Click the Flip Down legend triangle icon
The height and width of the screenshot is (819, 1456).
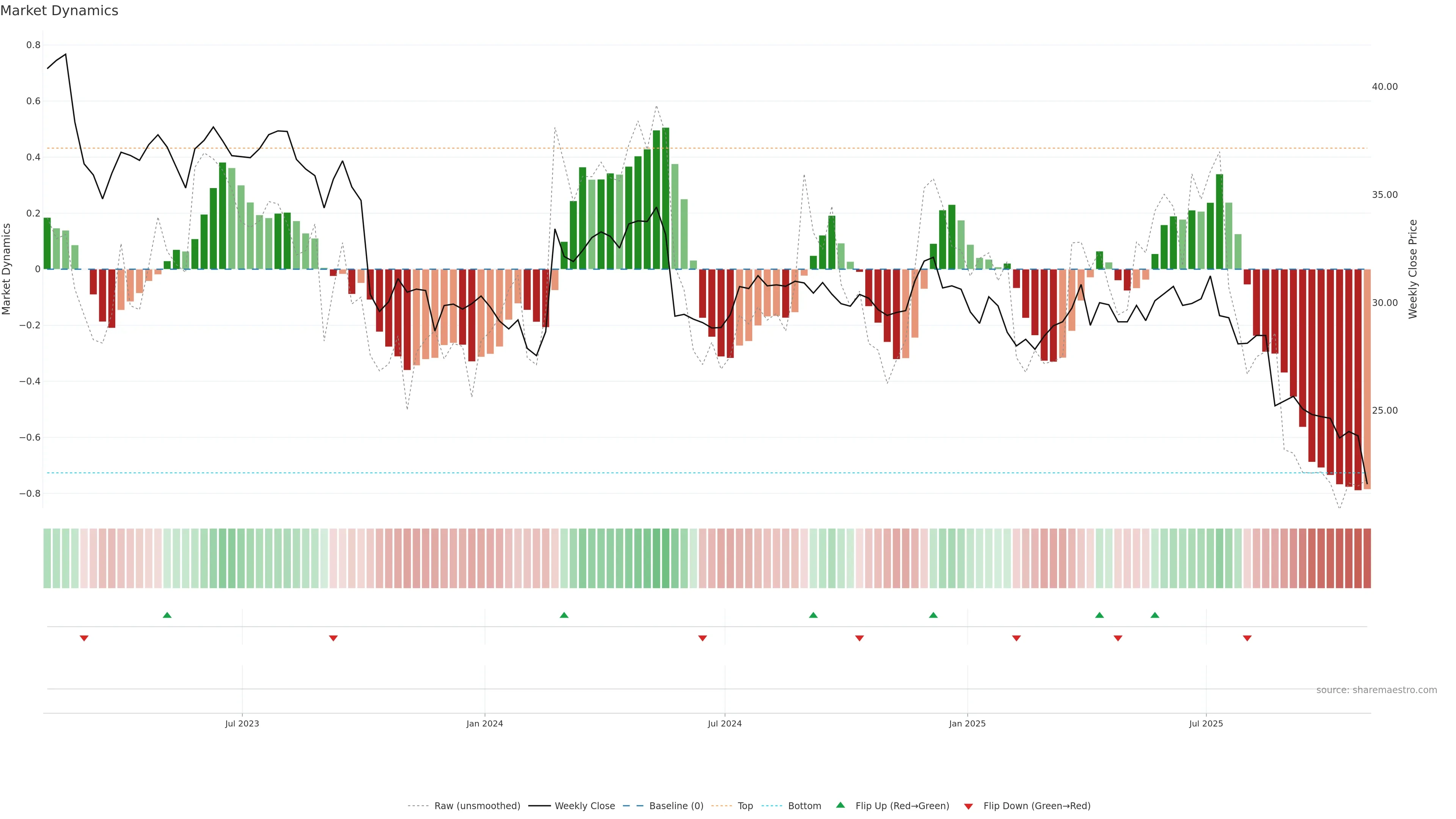point(968,806)
